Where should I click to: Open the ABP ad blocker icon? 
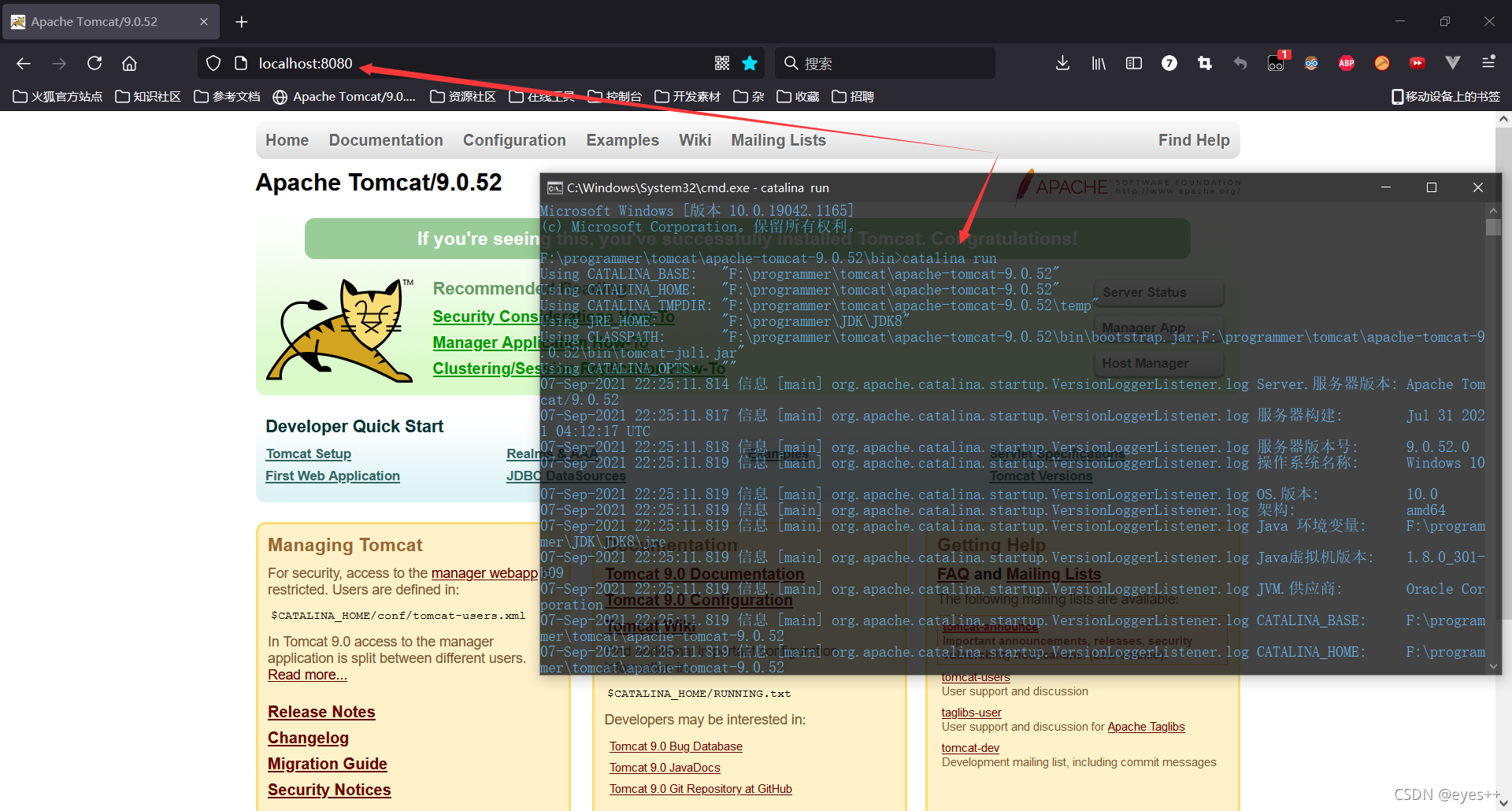click(x=1347, y=63)
